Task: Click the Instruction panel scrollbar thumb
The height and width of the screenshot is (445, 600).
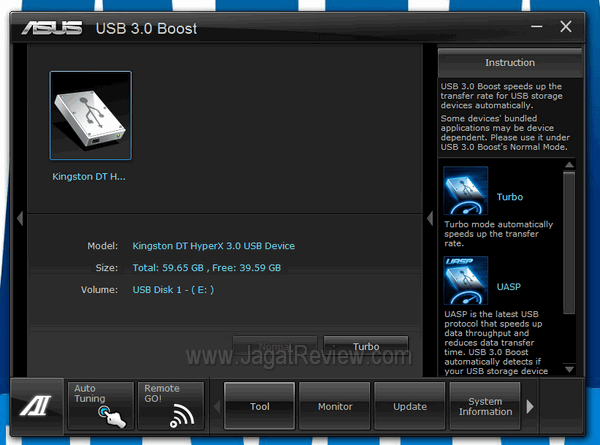Action: 569,243
